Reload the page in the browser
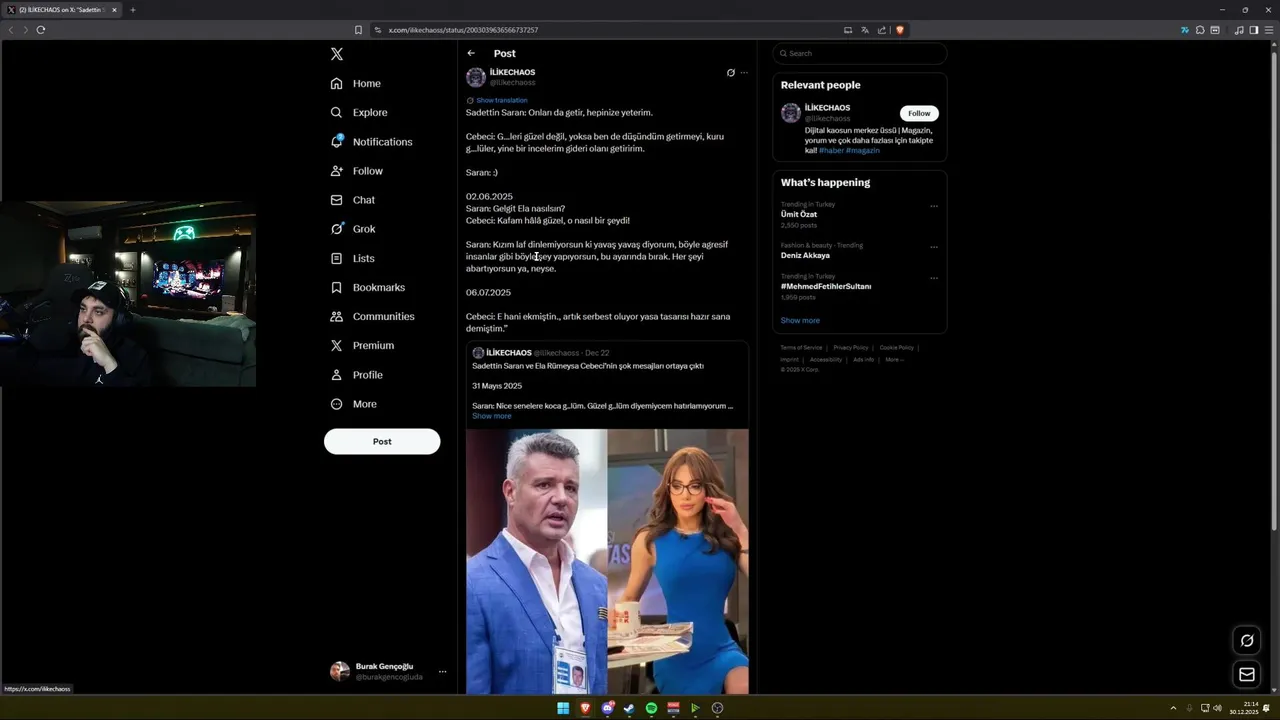Screen dimensions: 1280x720 coord(41,30)
